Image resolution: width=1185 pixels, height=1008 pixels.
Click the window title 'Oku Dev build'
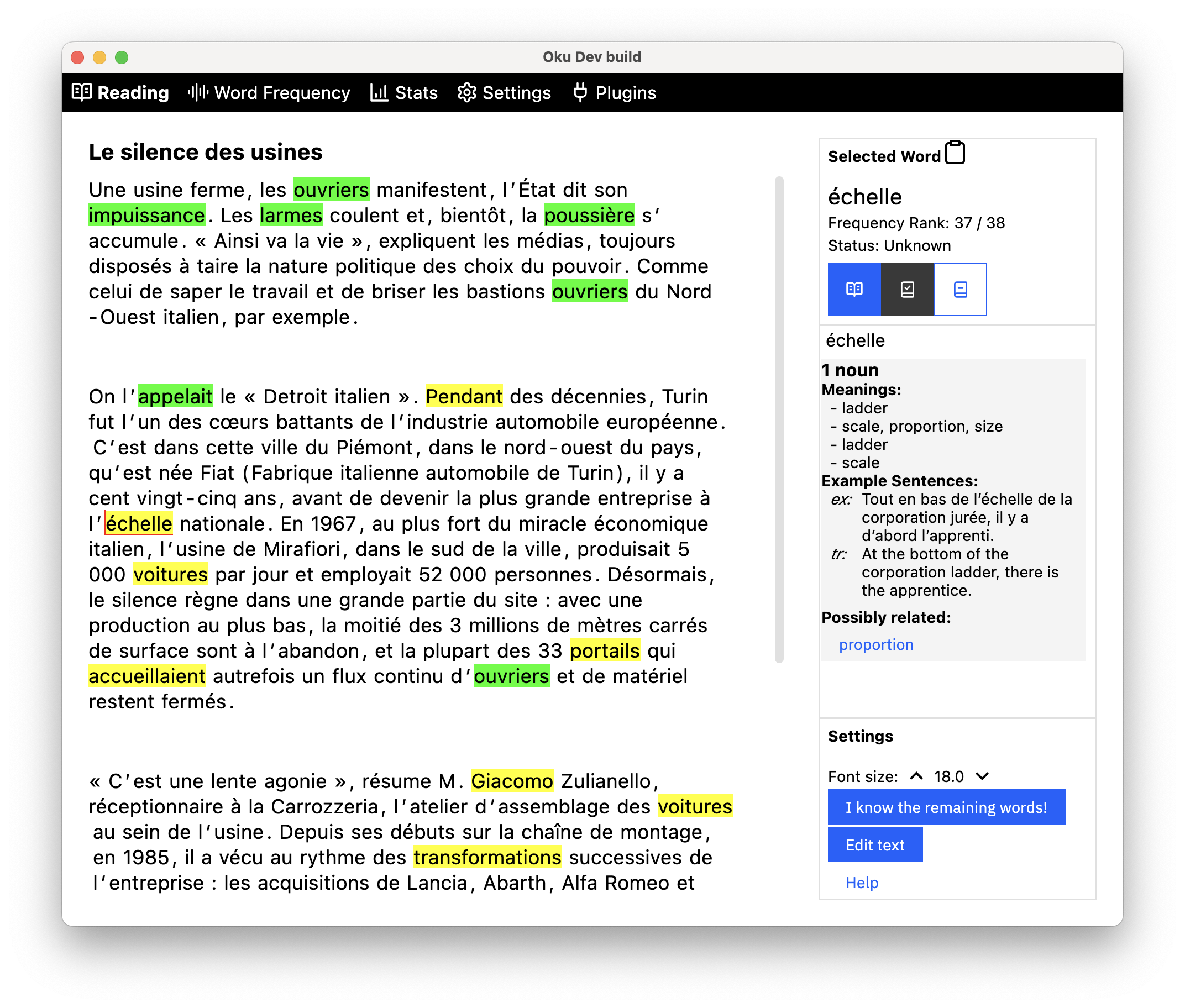[x=592, y=56]
